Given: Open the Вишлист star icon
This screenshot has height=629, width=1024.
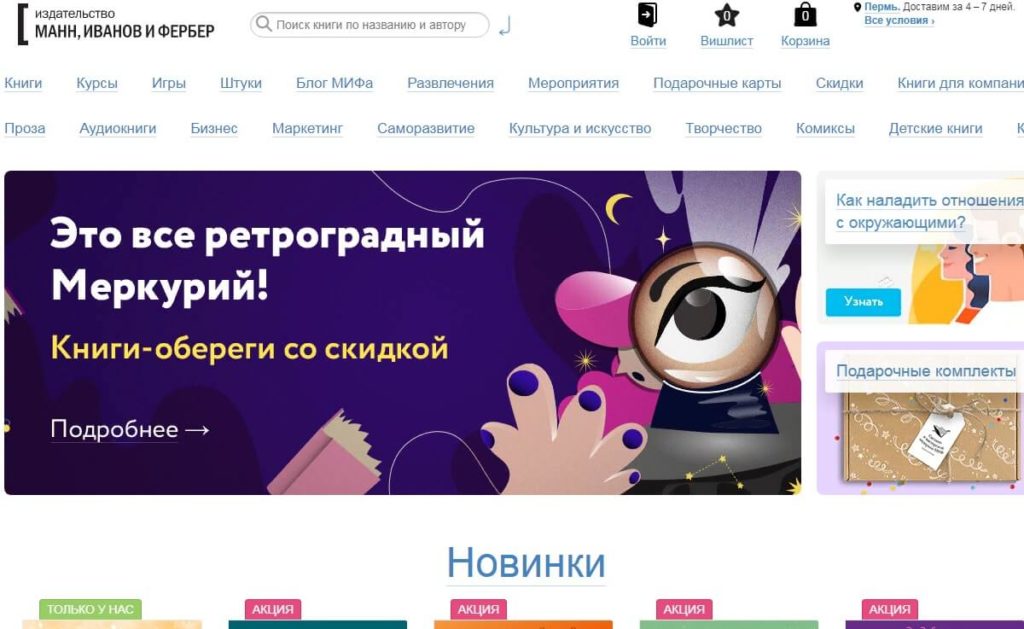Looking at the screenshot, I should pos(726,15).
